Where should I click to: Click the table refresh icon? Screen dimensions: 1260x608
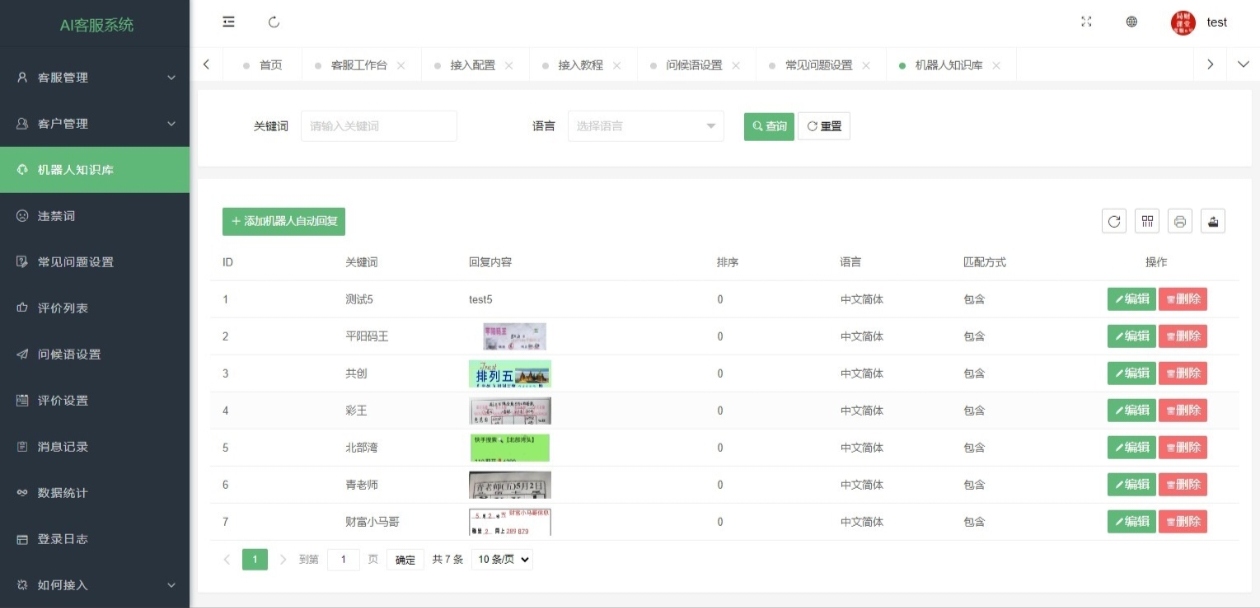coord(1114,222)
